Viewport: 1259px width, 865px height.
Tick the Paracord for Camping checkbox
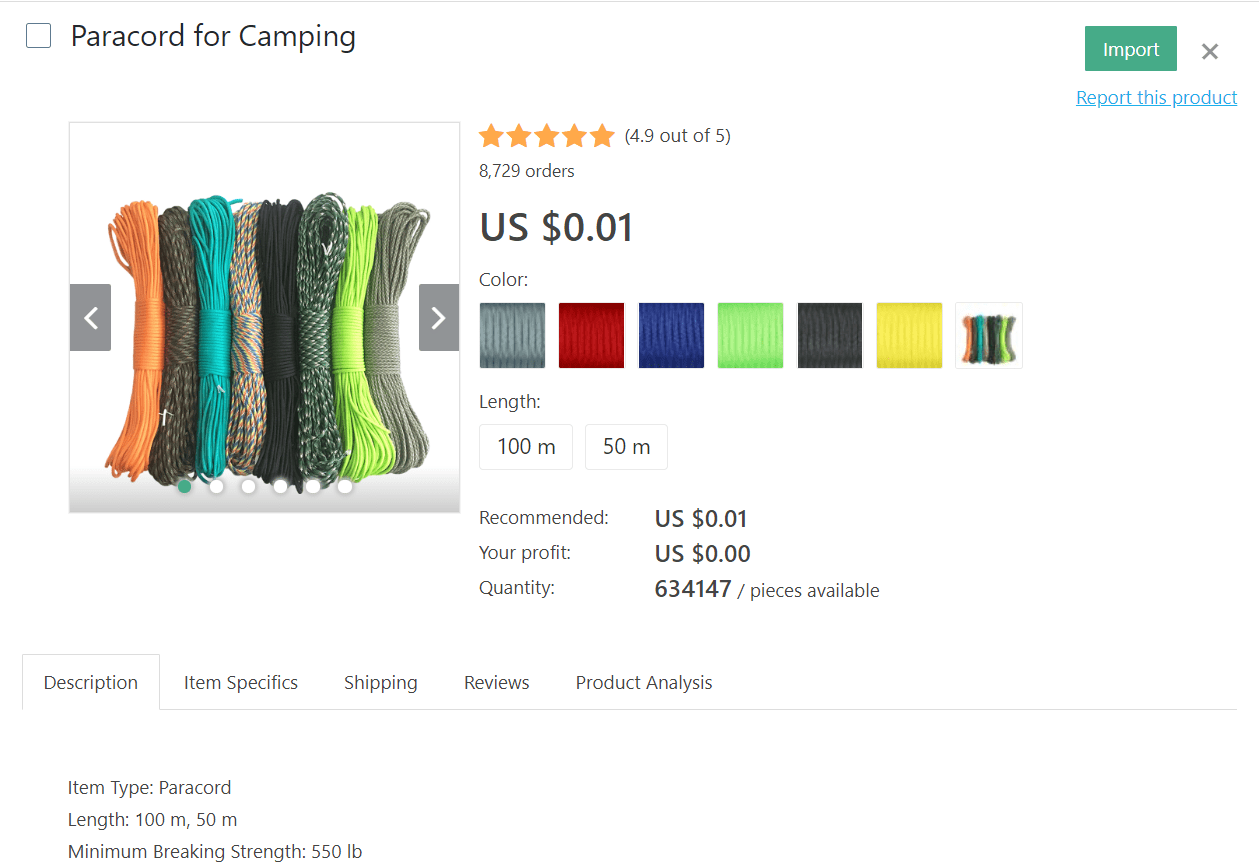point(39,37)
